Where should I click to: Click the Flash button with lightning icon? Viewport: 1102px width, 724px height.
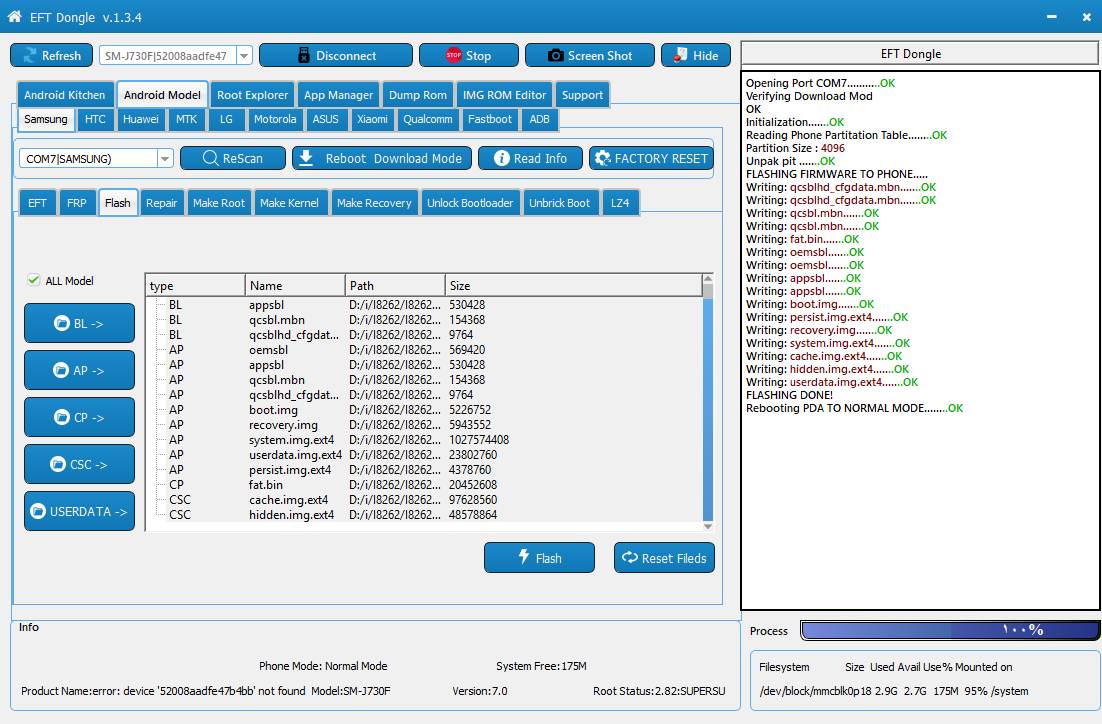[539, 558]
